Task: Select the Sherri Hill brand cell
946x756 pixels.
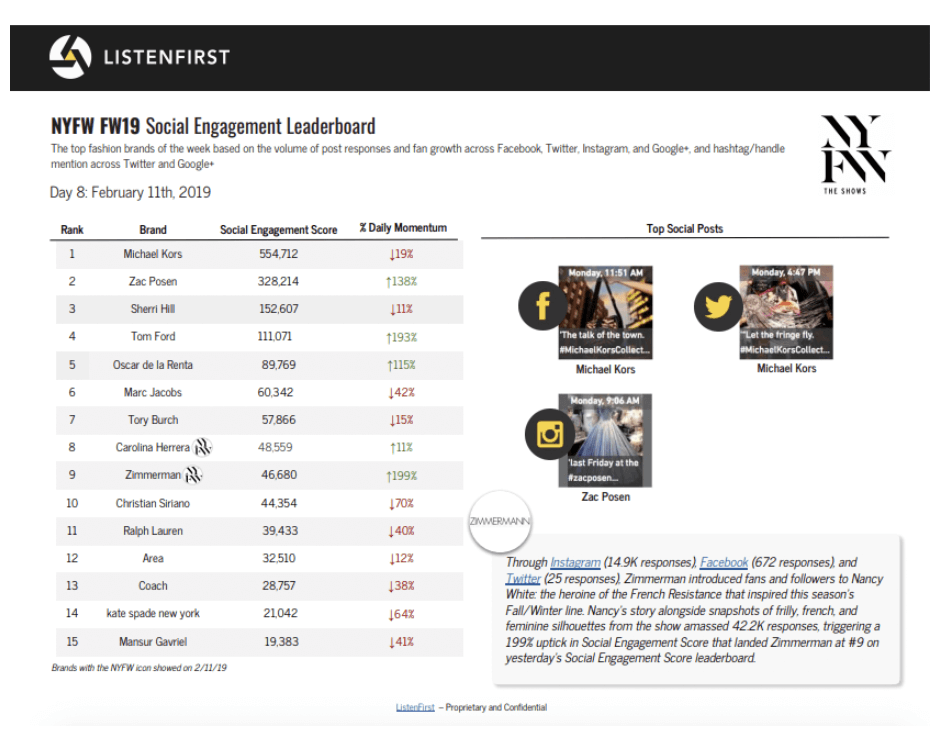Action: pyautogui.click(x=153, y=309)
